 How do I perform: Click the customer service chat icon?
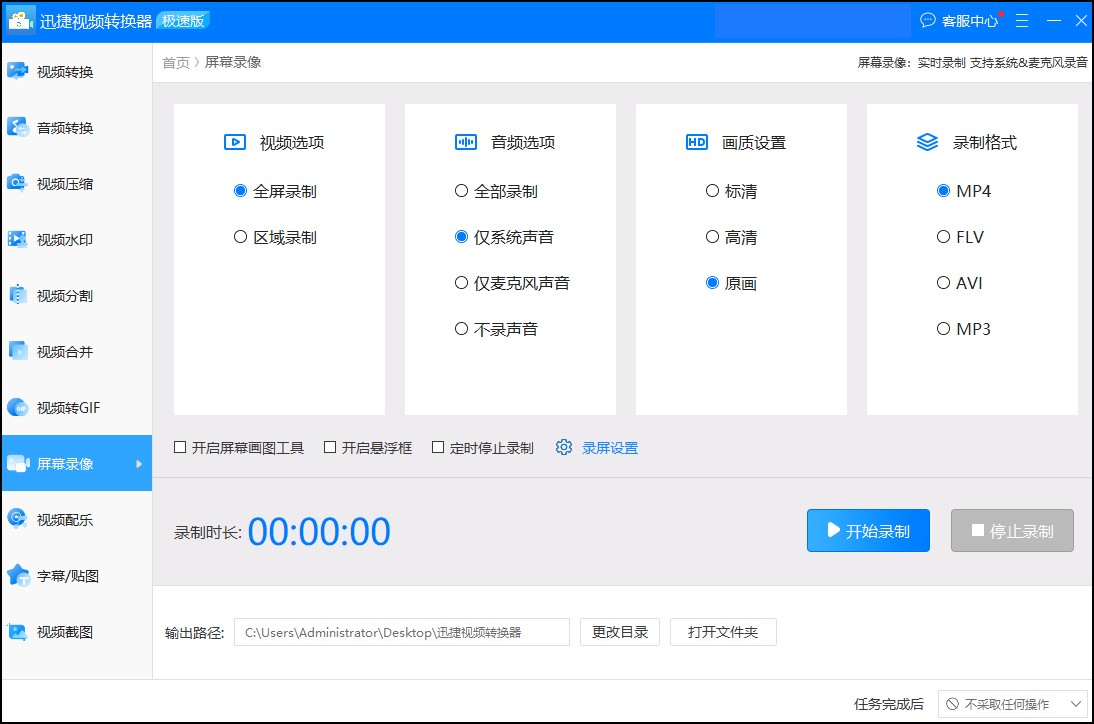(x=928, y=20)
